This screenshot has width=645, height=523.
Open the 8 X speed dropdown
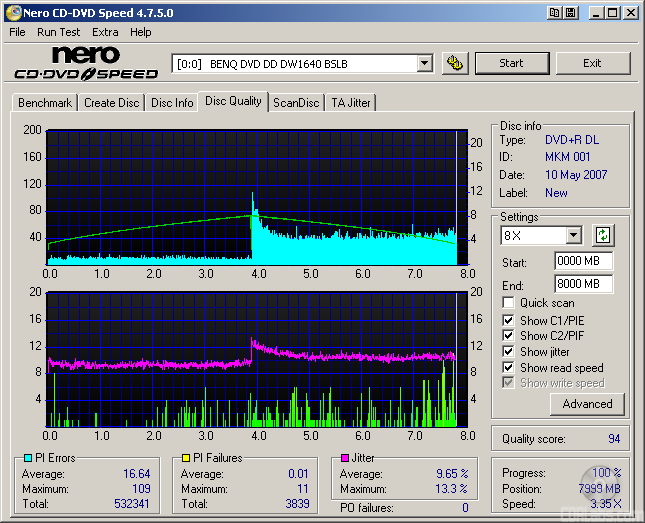(x=573, y=236)
